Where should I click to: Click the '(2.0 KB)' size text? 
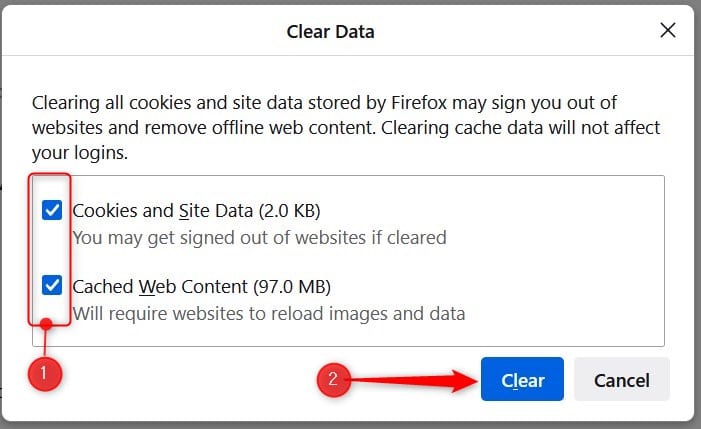[x=290, y=210]
